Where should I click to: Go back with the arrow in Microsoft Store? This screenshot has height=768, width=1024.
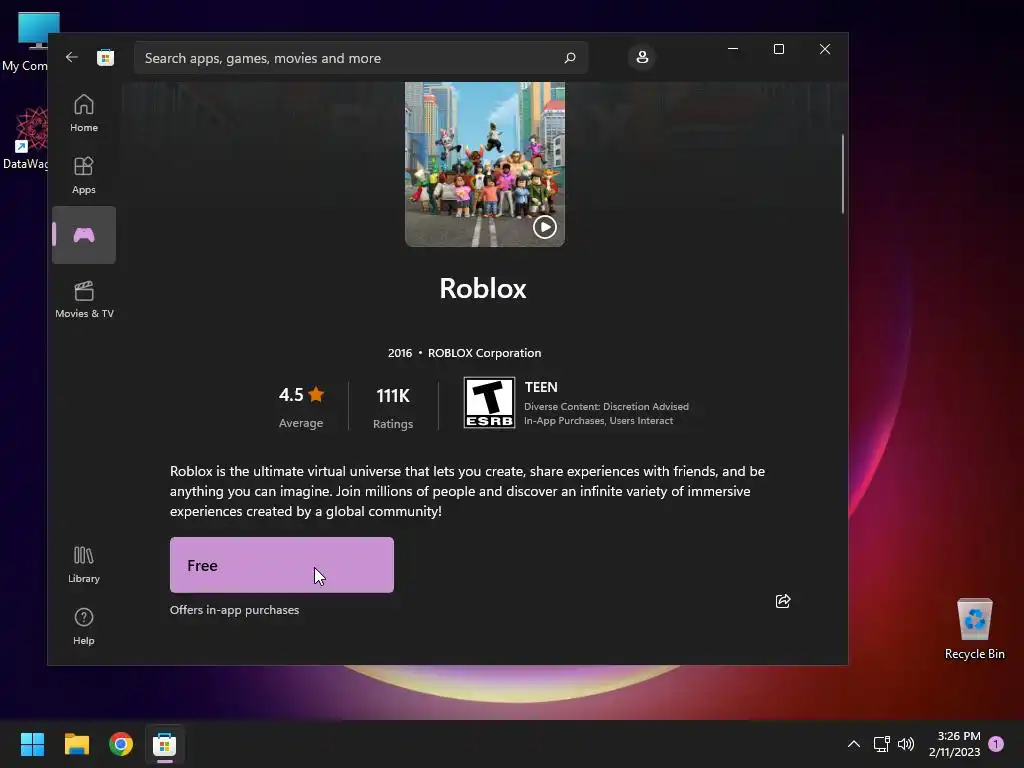(72, 57)
